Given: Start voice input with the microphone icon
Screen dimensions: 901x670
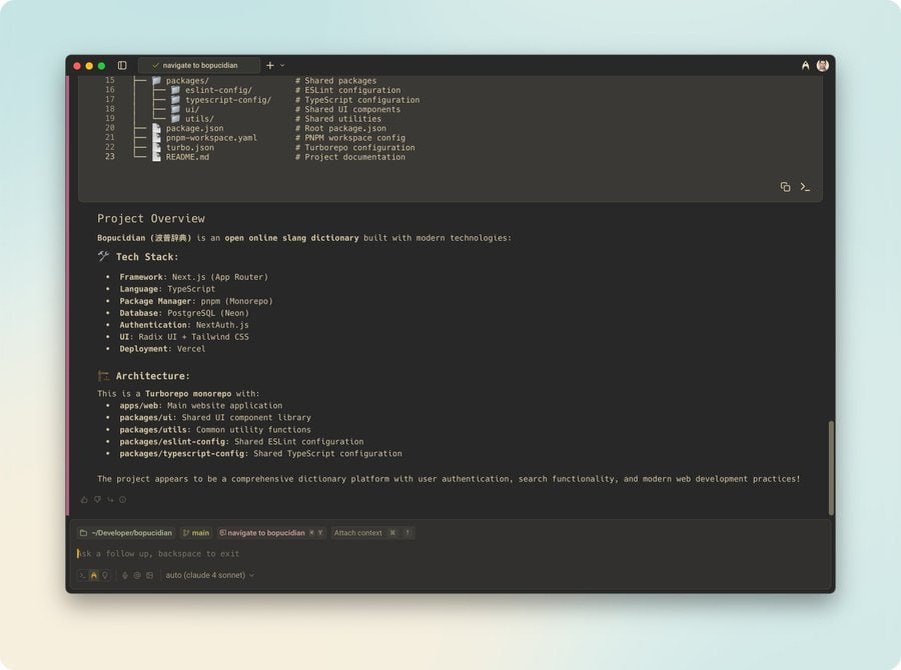Looking at the screenshot, I should click(125, 575).
